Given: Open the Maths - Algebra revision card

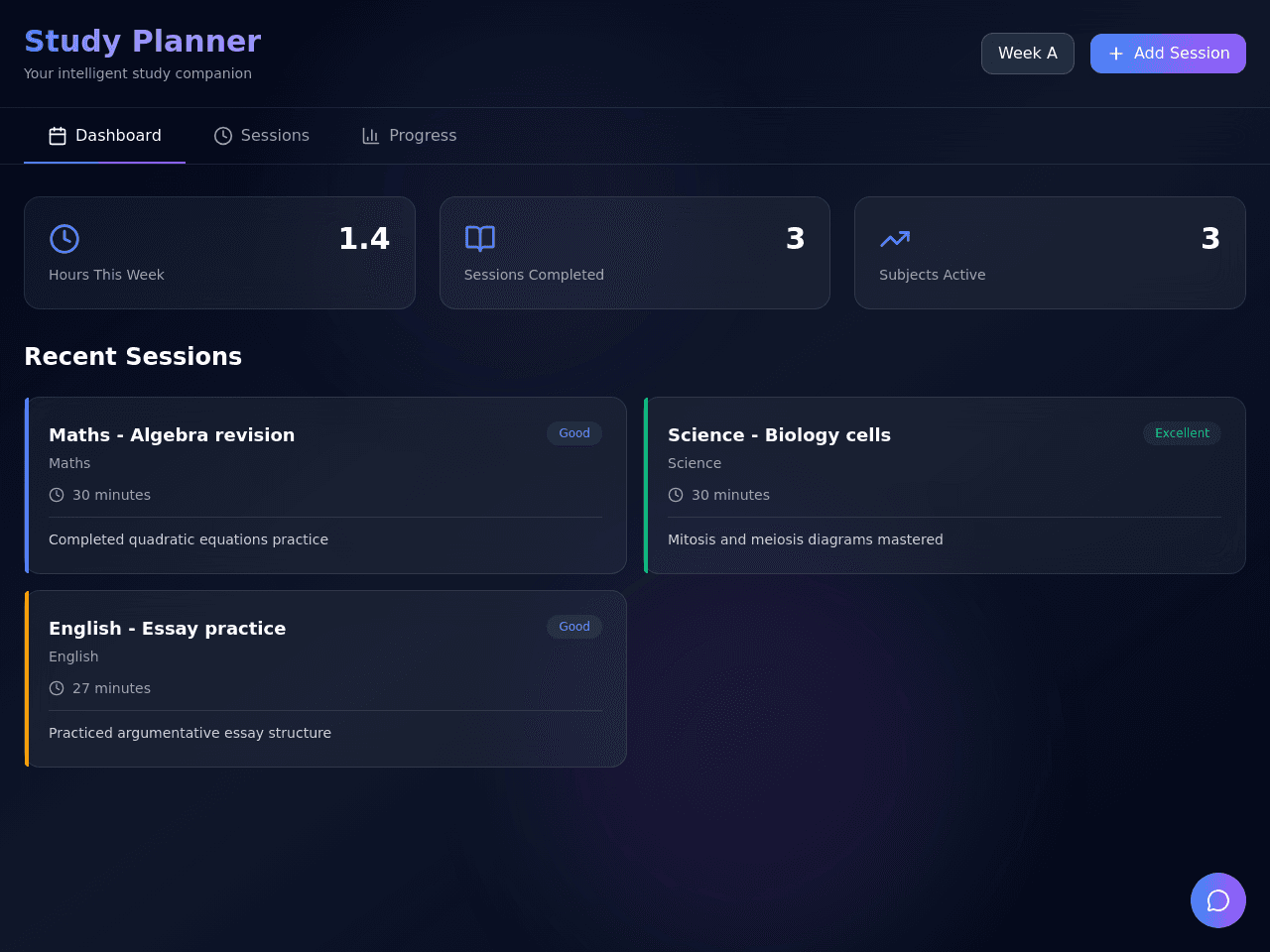Looking at the screenshot, I should [x=325, y=485].
